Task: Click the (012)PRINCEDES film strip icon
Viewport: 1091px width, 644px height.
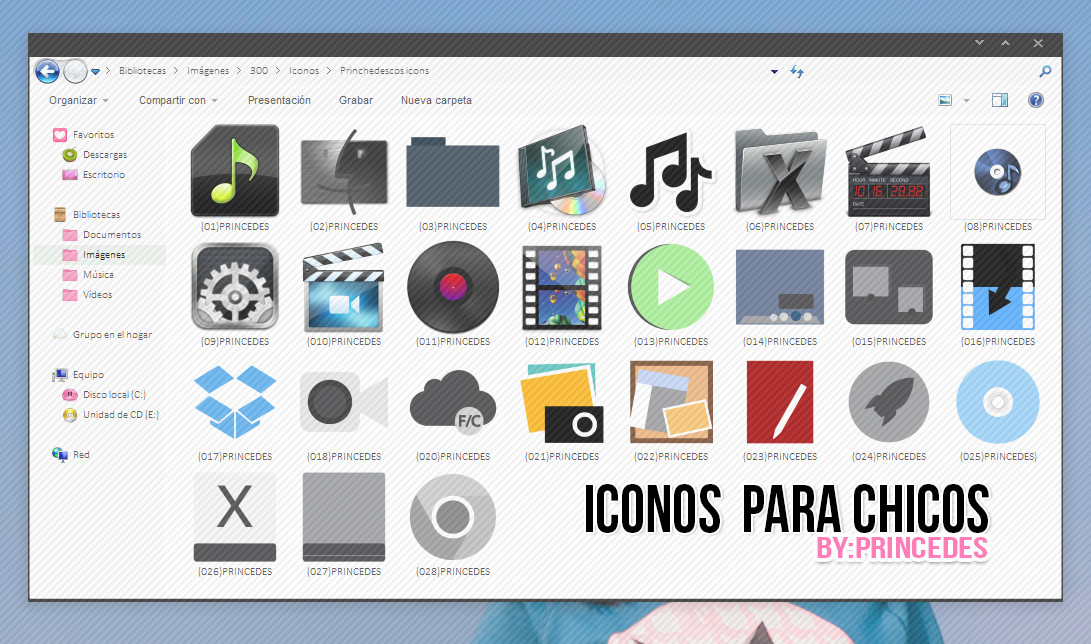Action: point(562,287)
